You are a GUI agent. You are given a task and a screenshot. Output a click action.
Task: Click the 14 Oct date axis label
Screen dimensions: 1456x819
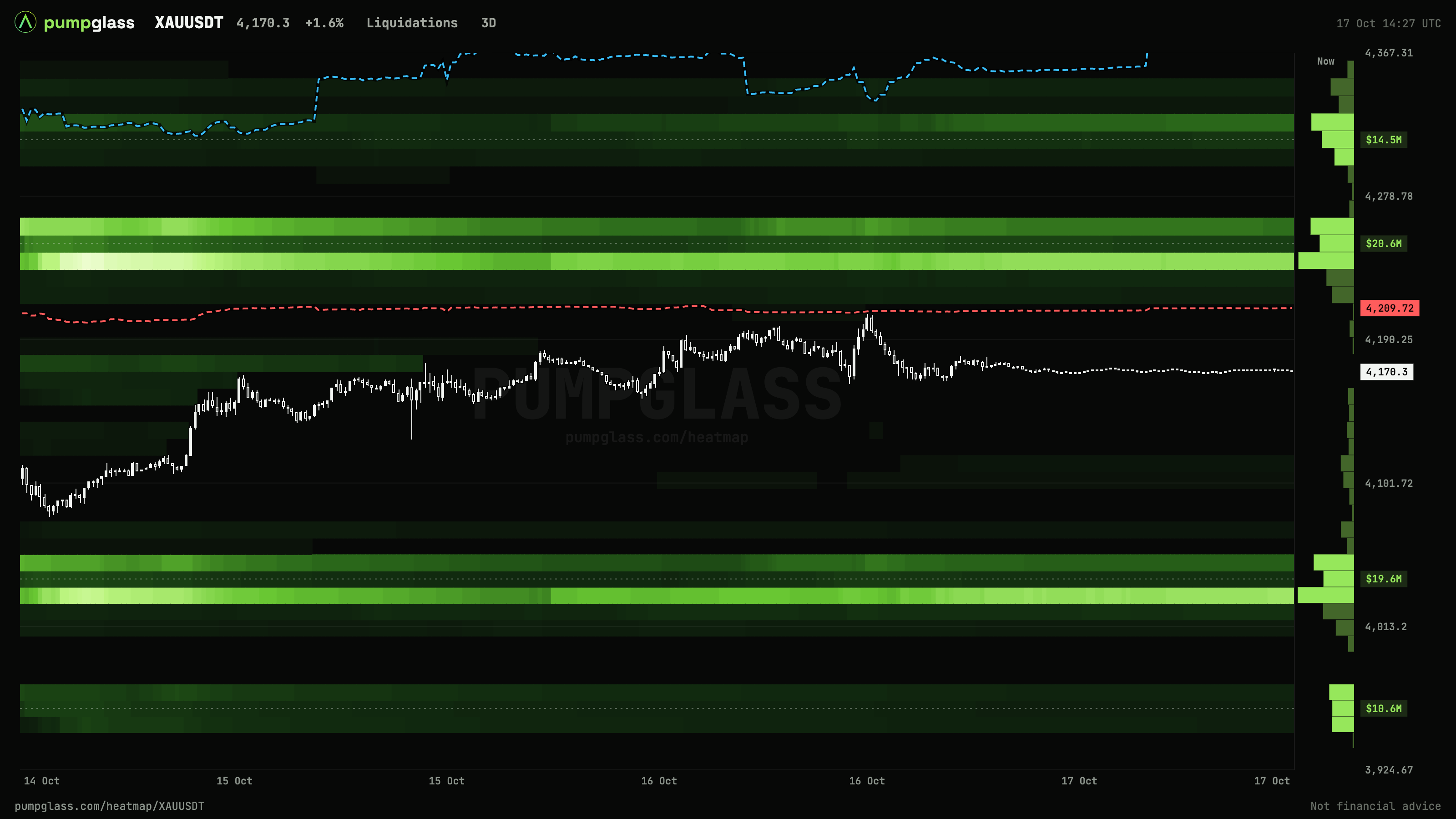click(41, 781)
